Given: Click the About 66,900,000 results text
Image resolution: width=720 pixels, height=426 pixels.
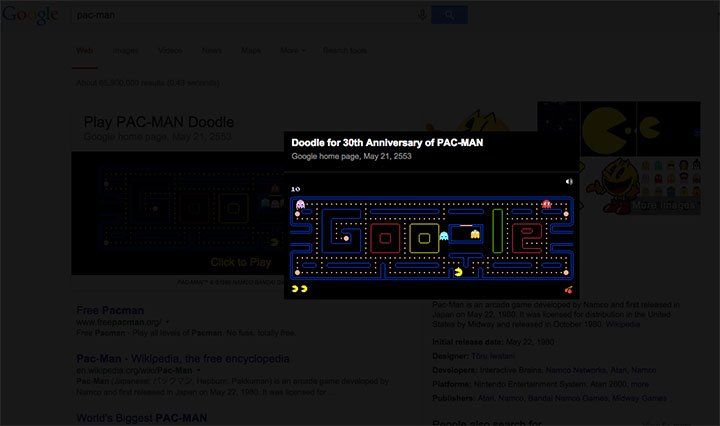Looking at the screenshot, I should click(147, 83).
